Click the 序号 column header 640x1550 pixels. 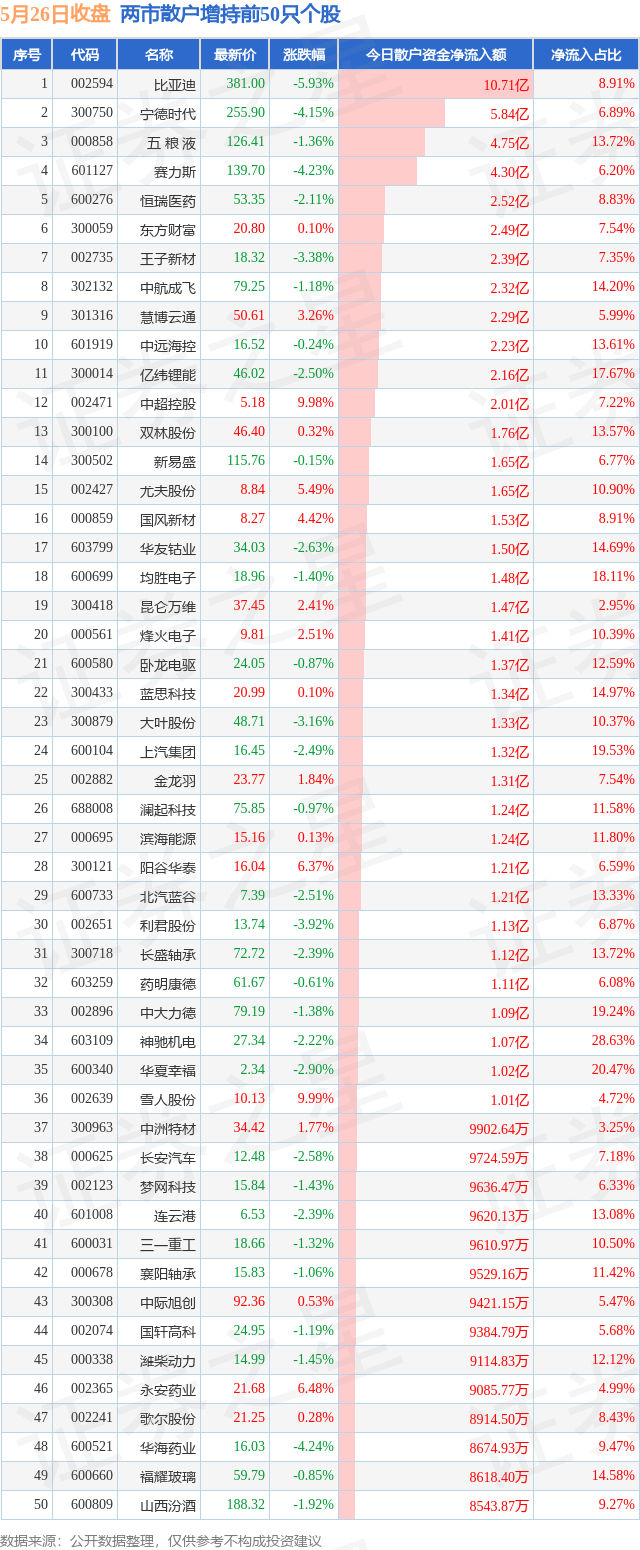tap(27, 55)
